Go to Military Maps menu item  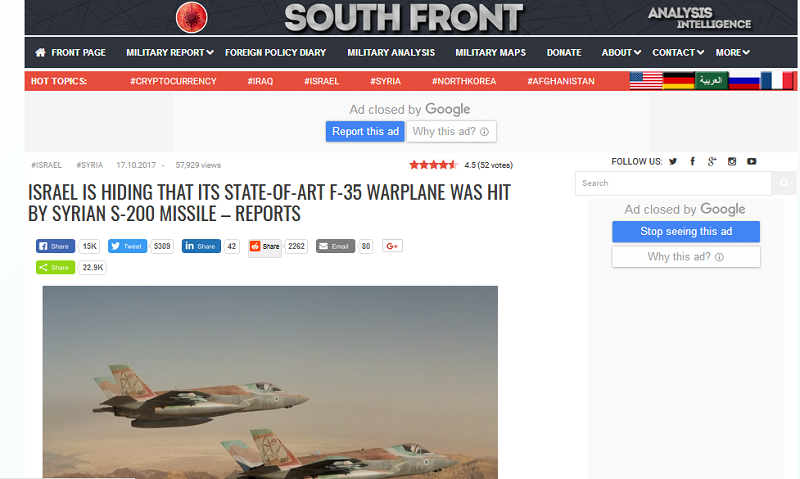point(490,53)
